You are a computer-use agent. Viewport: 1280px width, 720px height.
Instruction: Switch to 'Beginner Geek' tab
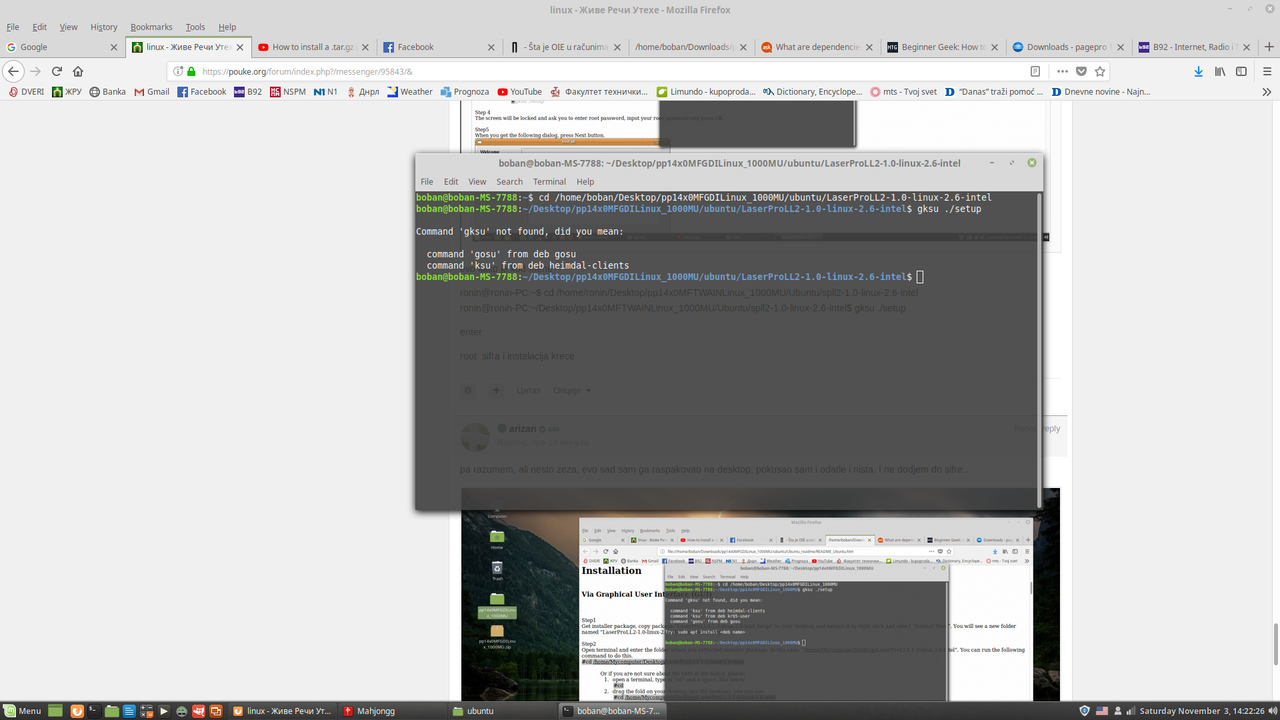(x=942, y=47)
